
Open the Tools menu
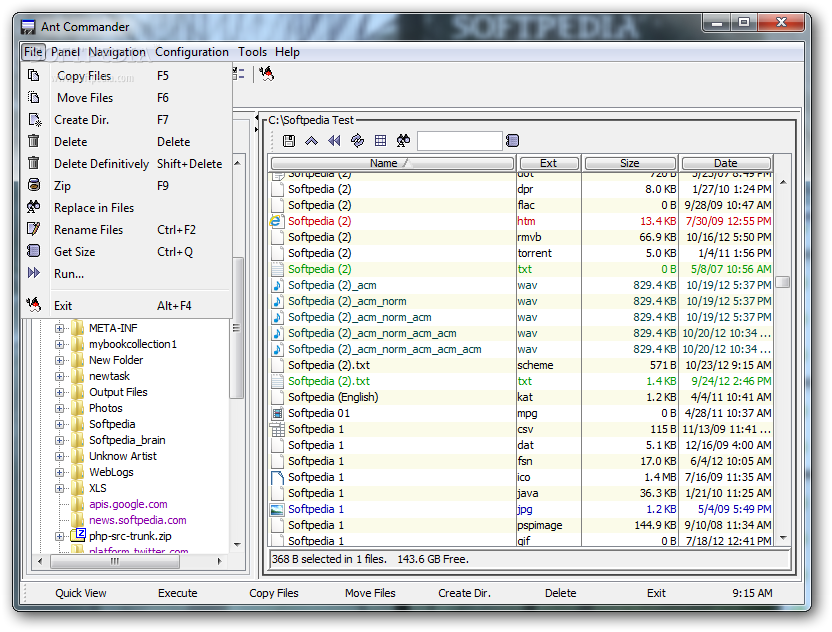click(252, 52)
